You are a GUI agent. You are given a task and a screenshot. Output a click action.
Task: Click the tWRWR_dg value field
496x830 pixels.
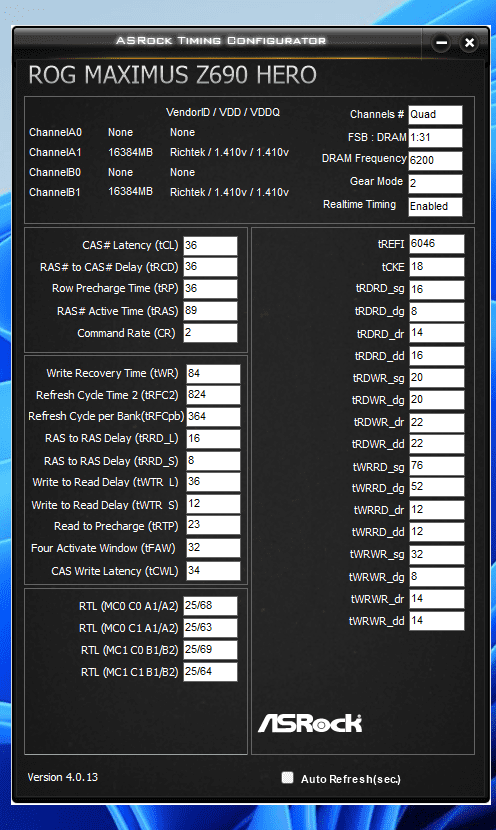437,576
